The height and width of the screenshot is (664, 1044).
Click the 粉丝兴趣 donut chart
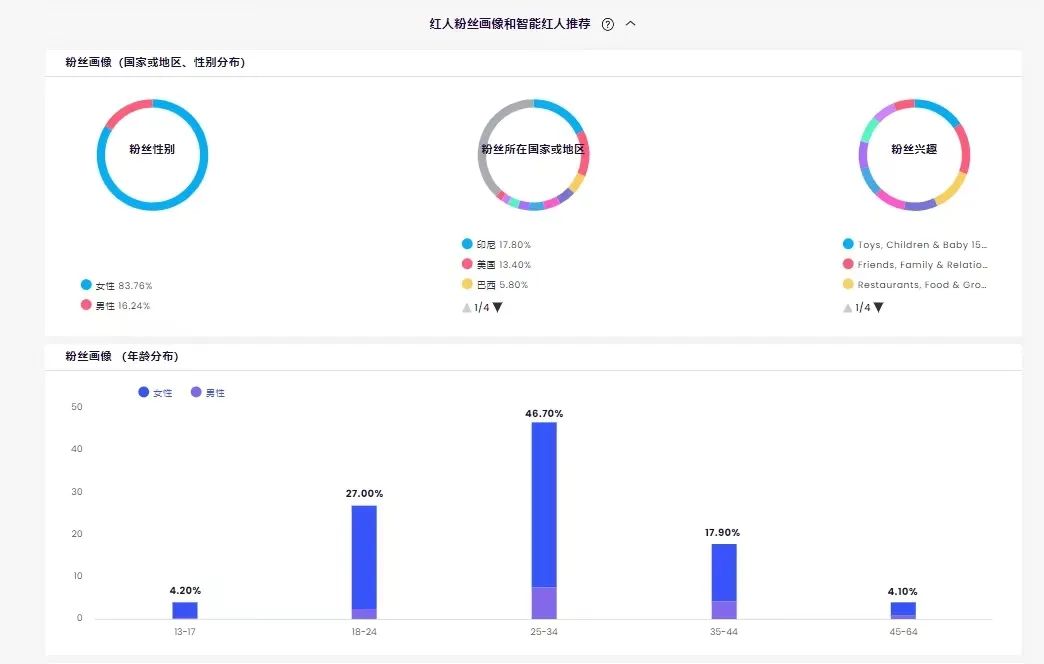pyautogui.click(x=914, y=155)
